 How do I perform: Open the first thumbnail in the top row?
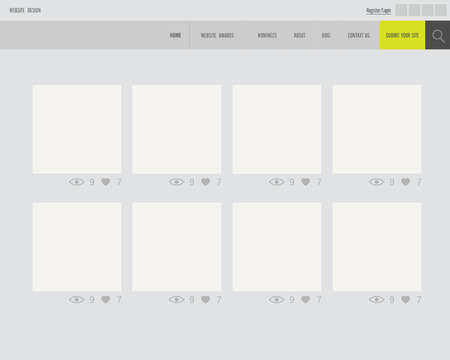click(77, 129)
